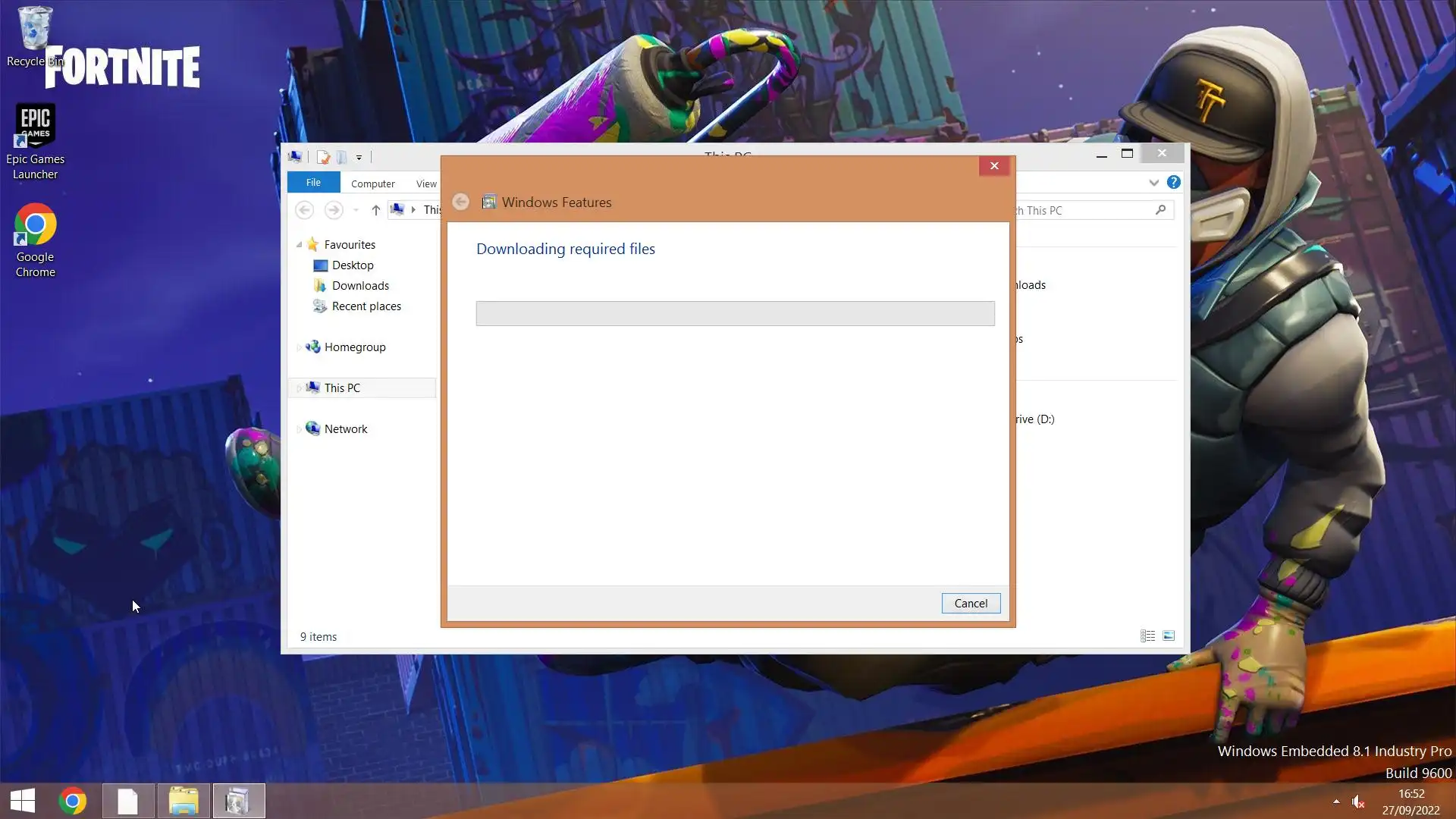Screen dimensions: 1456x819
Task: Cancel the Windows Features download
Action: 971,603
